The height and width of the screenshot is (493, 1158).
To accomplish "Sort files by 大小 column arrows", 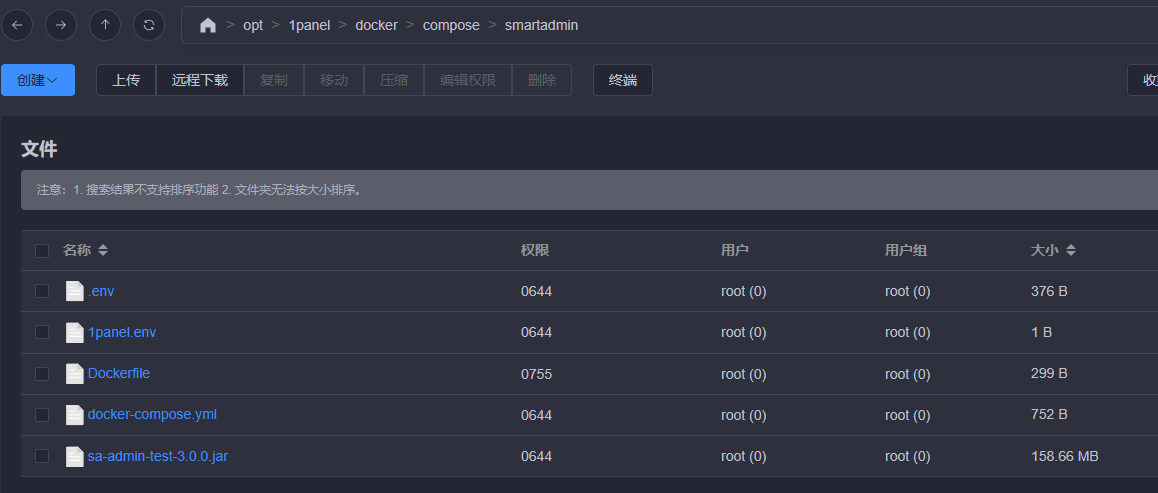I will (1070, 251).
